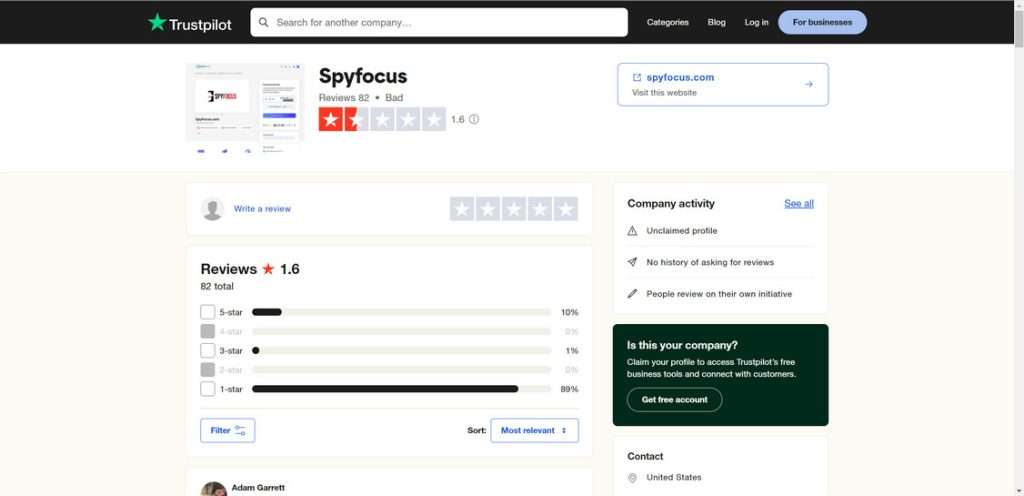Open the Blog menu item
Viewport: 1024px width, 496px height.
coord(716,22)
